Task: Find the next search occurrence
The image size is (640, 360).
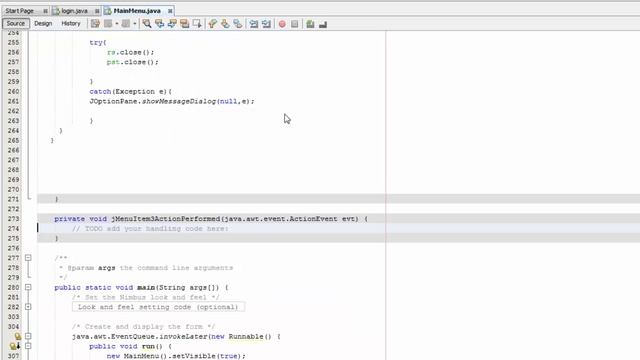Action: 172,24
